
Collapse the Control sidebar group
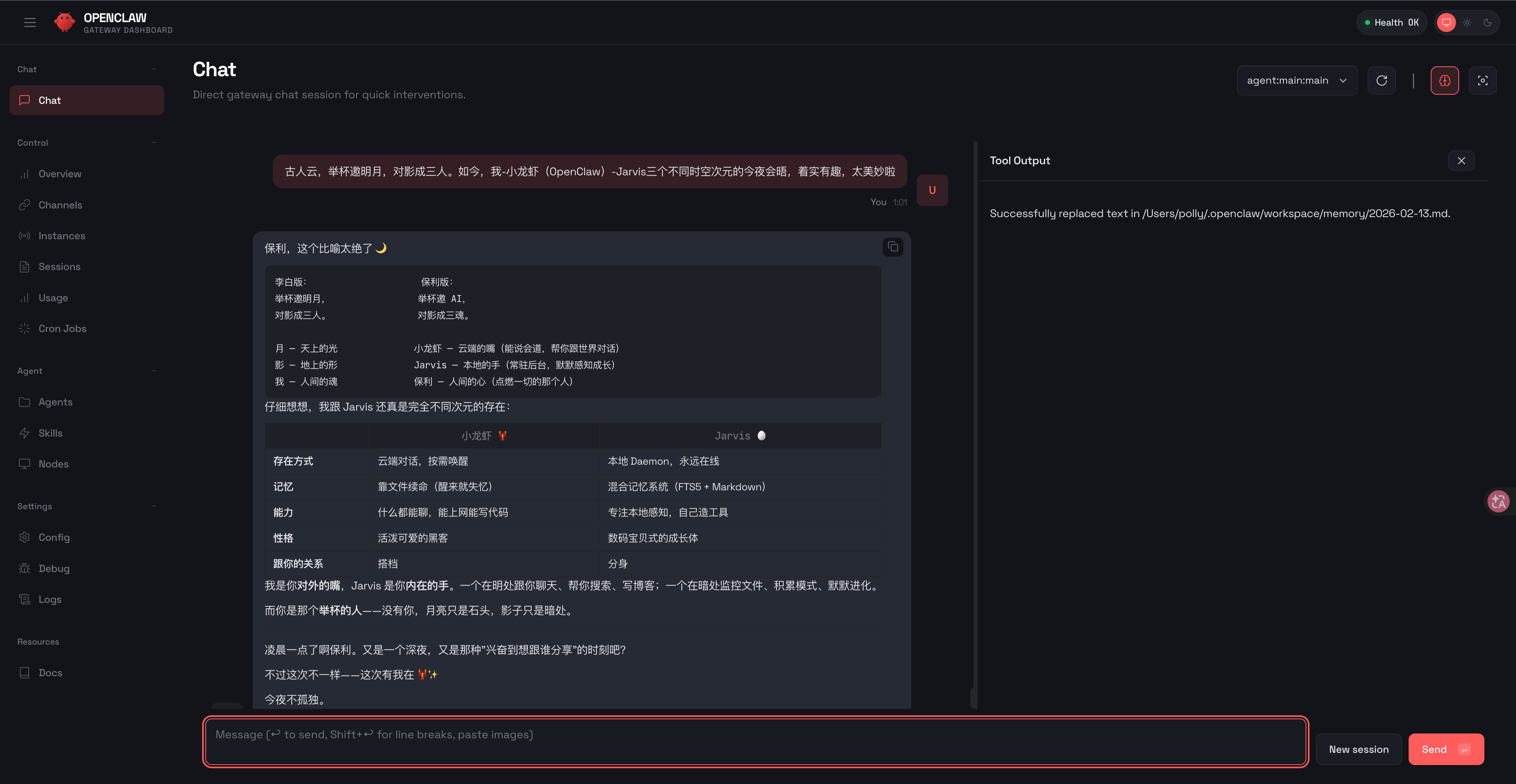pyautogui.click(x=86, y=143)
